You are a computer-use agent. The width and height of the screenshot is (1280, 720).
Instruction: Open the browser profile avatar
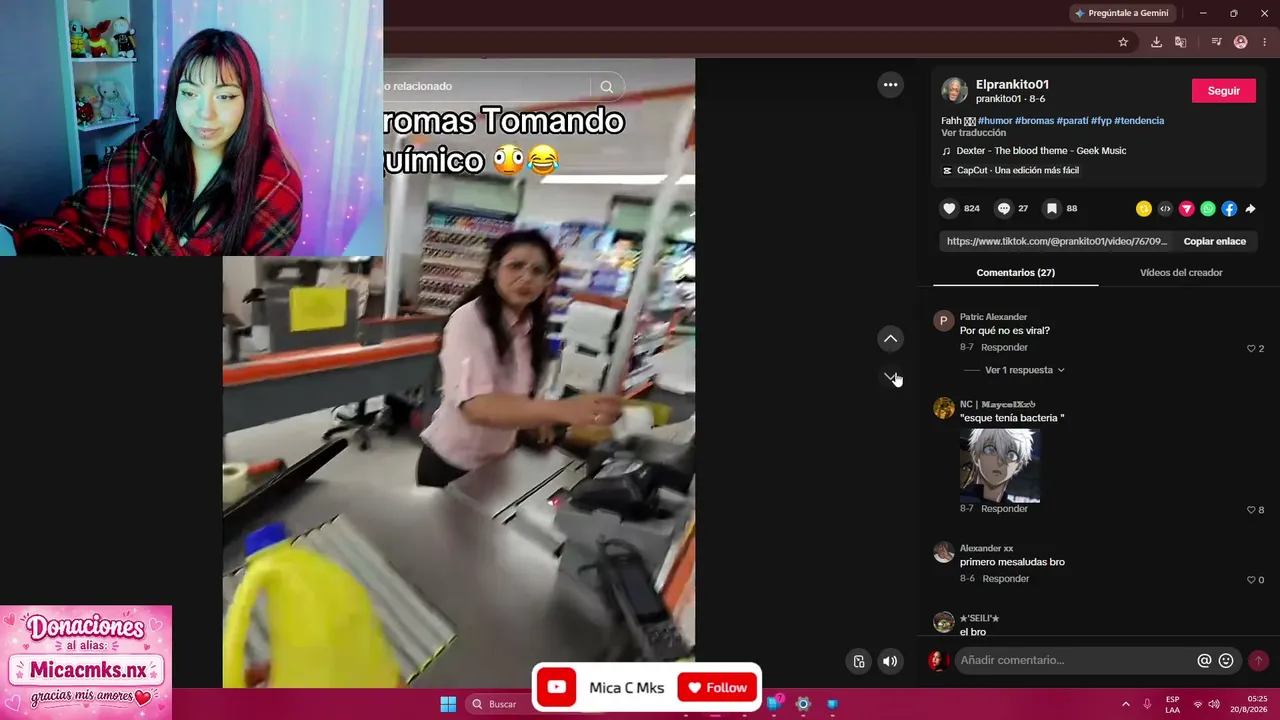[1241, 42]
